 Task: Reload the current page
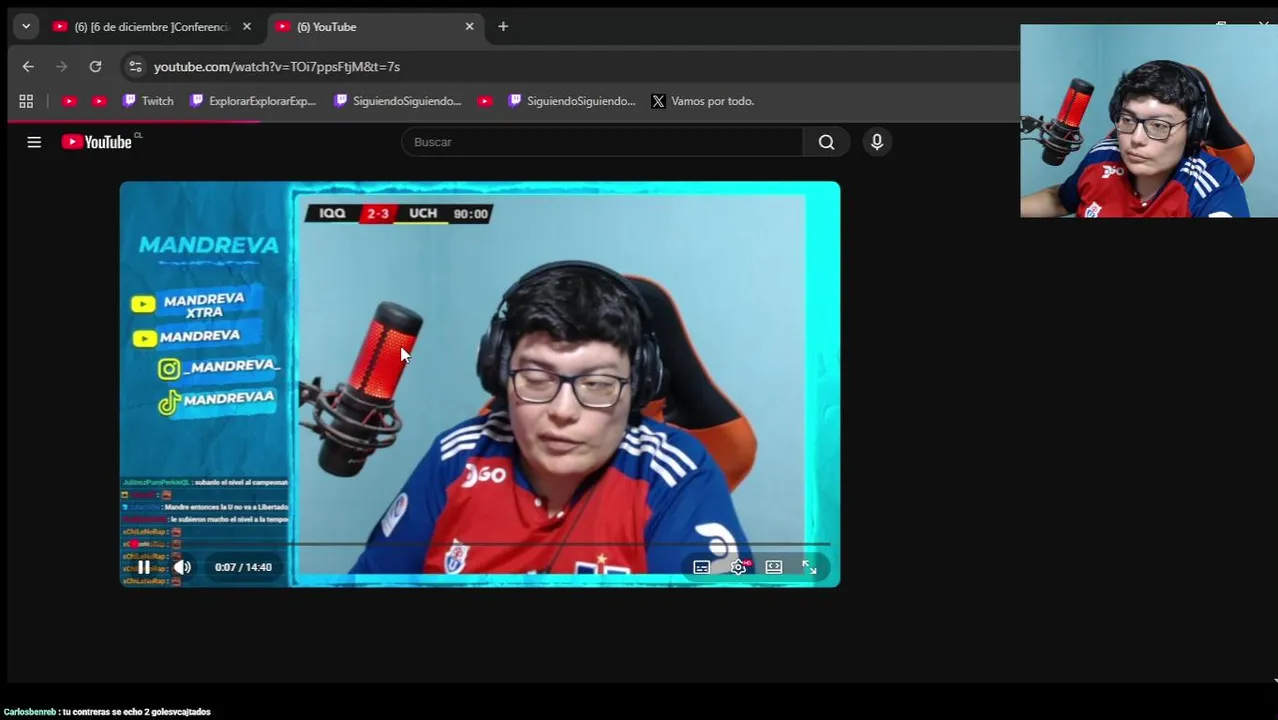(x=95, y=67)
